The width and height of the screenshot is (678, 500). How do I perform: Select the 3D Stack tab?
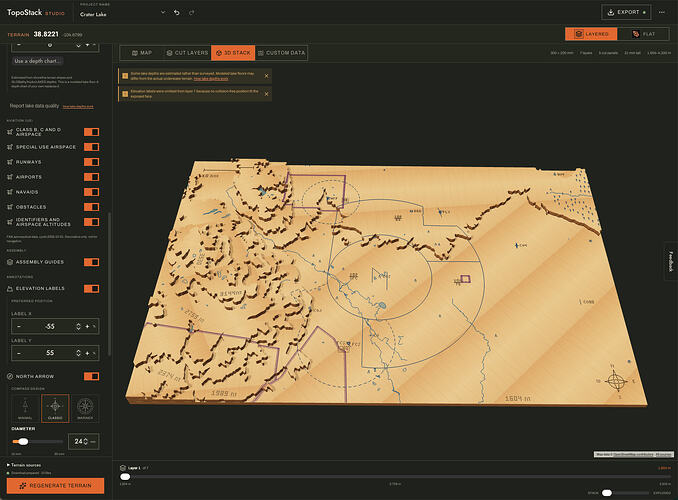pyautogui.click(x=233, y=53)
